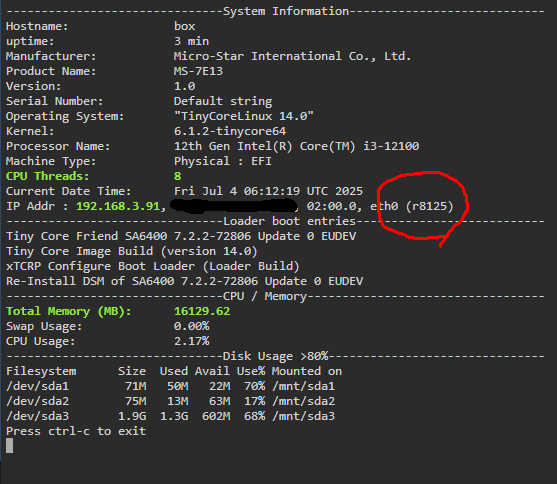557x484 pixels.
Task: Click the "System Information" section heading
Action: point(286,11)
